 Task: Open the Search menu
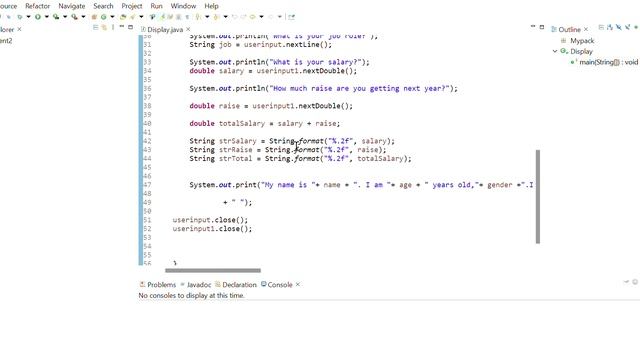[x=103, y=6]
